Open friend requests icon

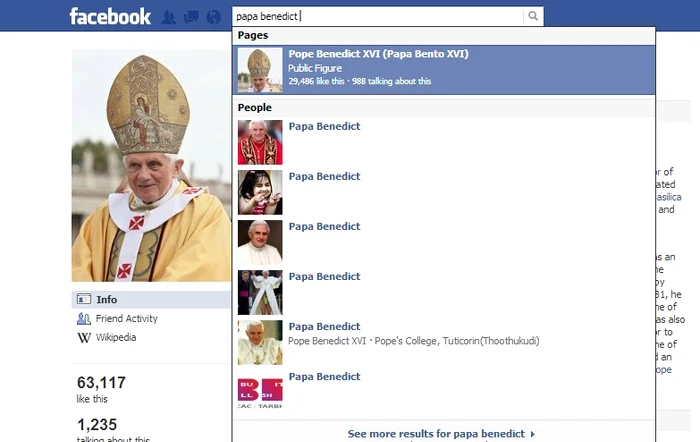(169, 17)
